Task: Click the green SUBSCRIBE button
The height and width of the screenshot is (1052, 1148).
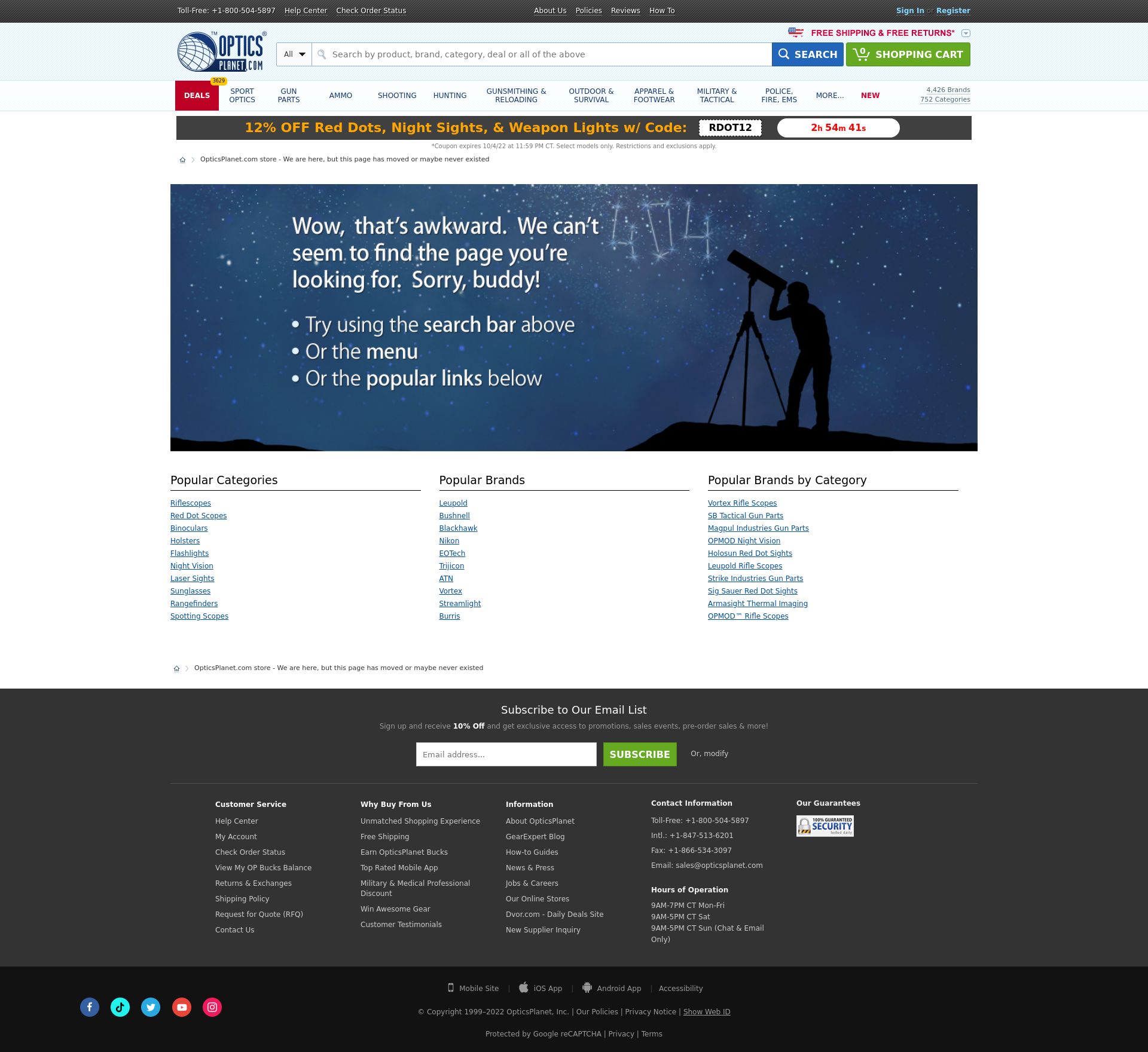Action: click(x=640, y=754)
